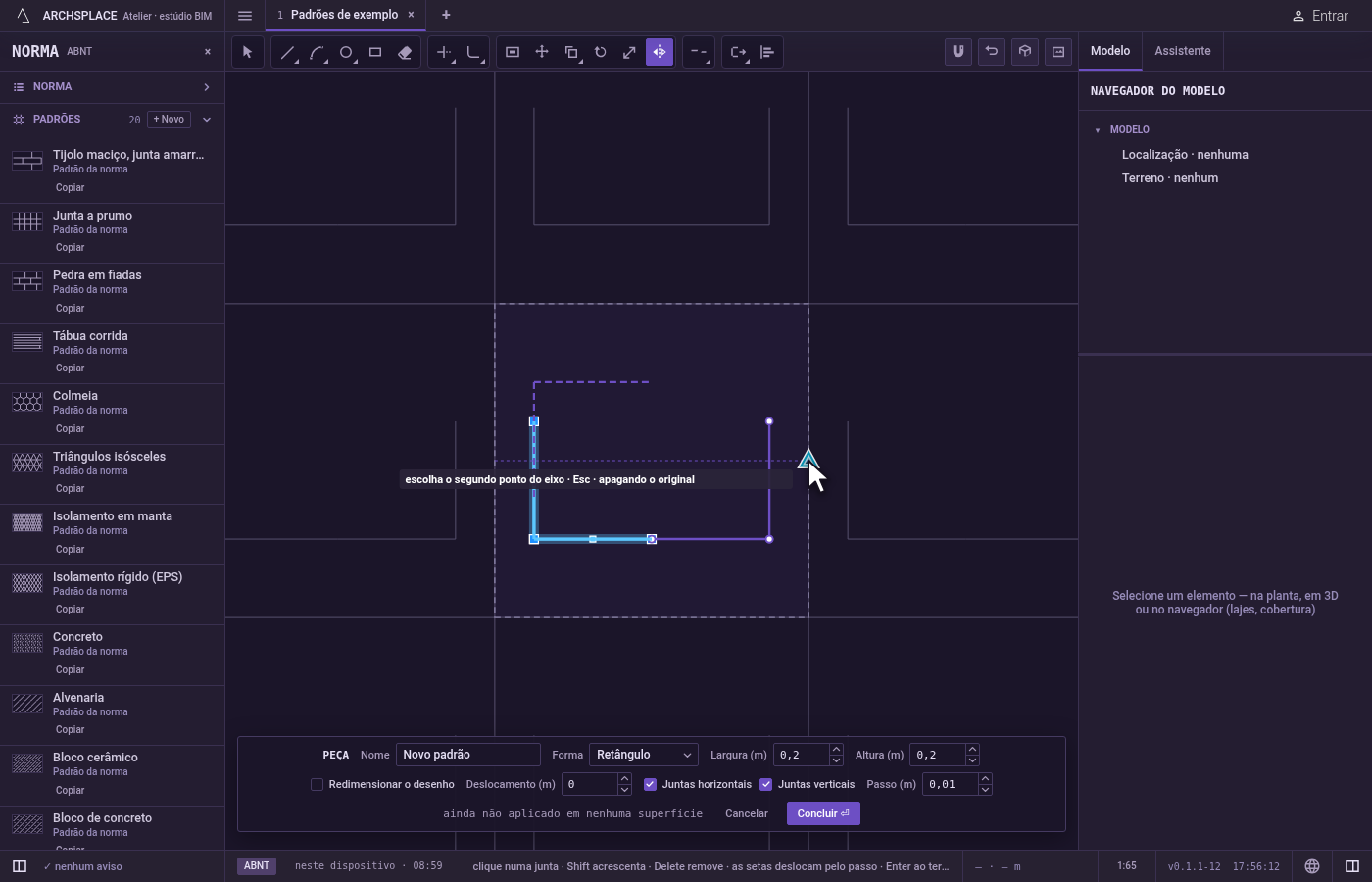Click the move (four-arrow) tool
Screen dimensions: 1372x882
(542, 52)
